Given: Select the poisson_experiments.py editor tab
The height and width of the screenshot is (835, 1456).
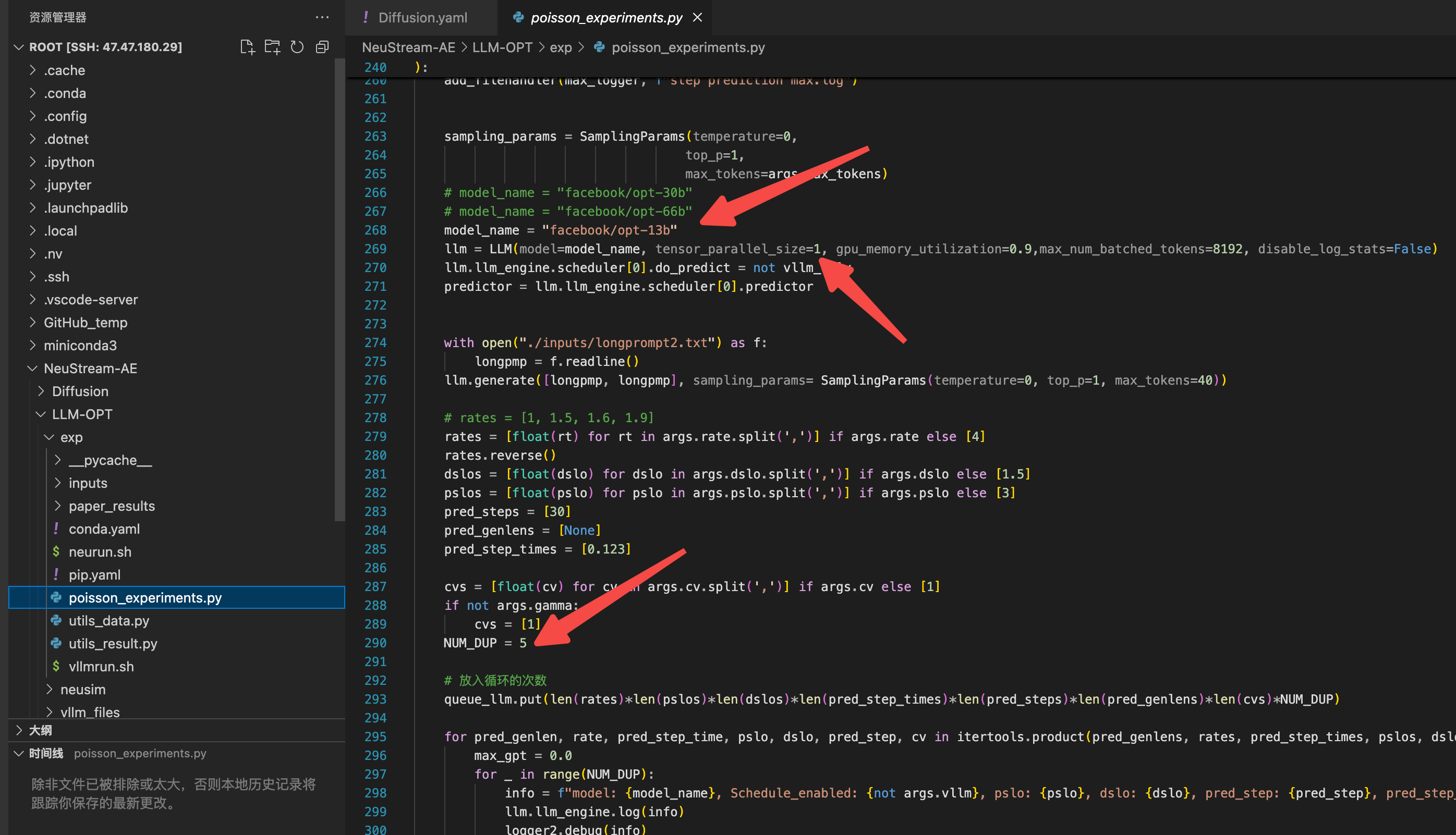Looking at the screenshot, I should coord(606,17).
